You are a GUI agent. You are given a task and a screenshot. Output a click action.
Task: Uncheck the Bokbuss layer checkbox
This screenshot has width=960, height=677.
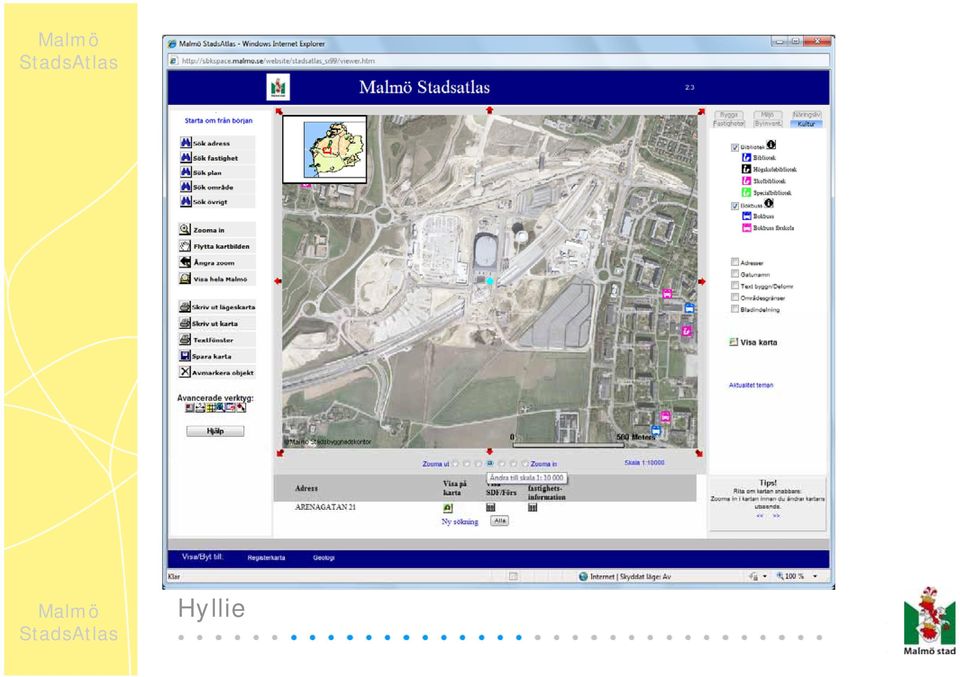coord(735,206)
